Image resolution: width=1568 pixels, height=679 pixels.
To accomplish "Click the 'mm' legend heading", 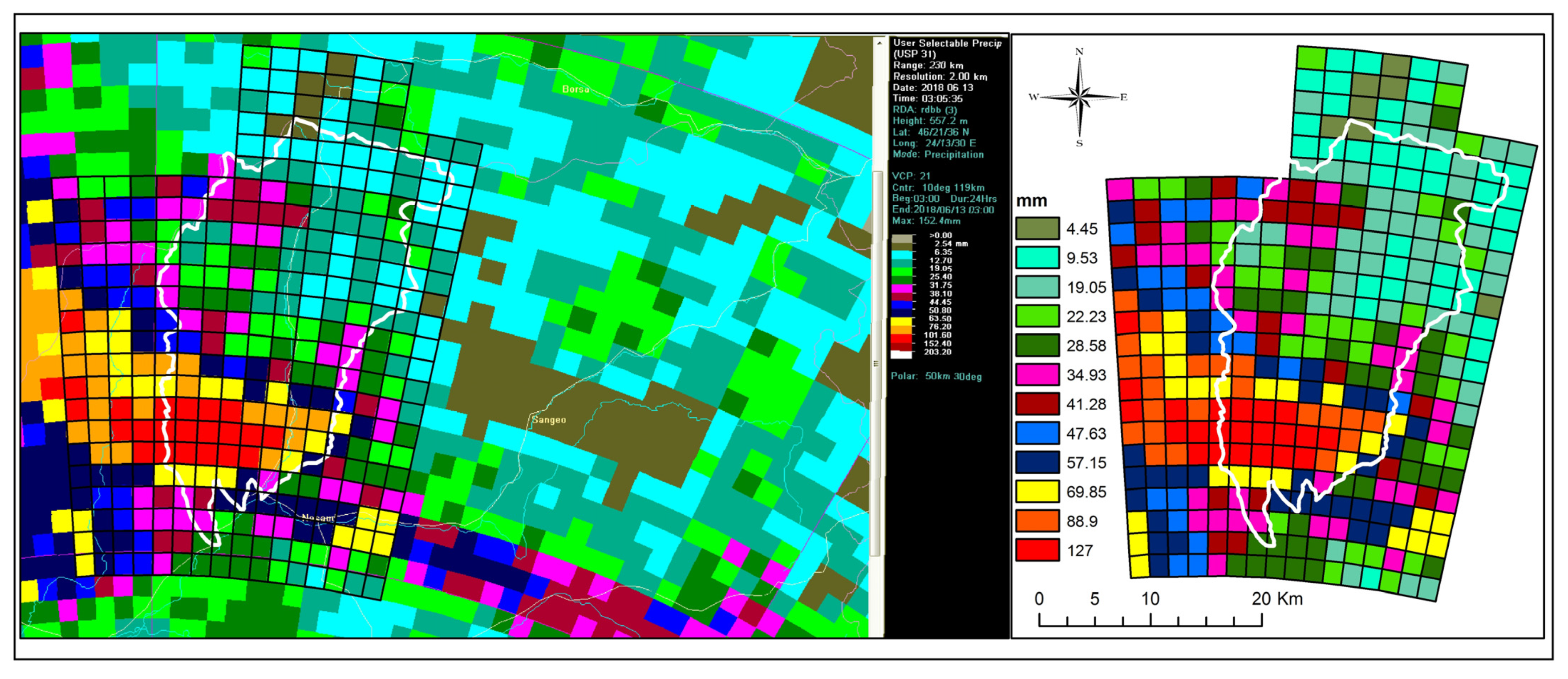I will [1032, 201].
